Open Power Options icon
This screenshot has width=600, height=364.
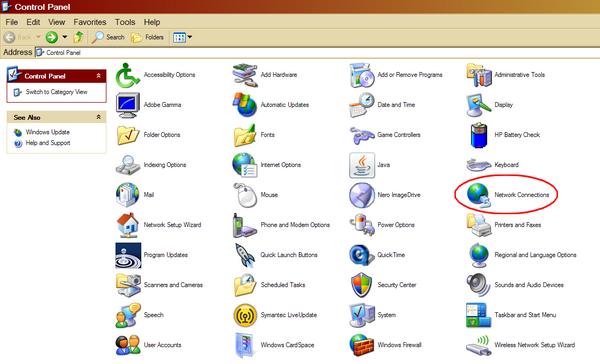tap(362, 225)
